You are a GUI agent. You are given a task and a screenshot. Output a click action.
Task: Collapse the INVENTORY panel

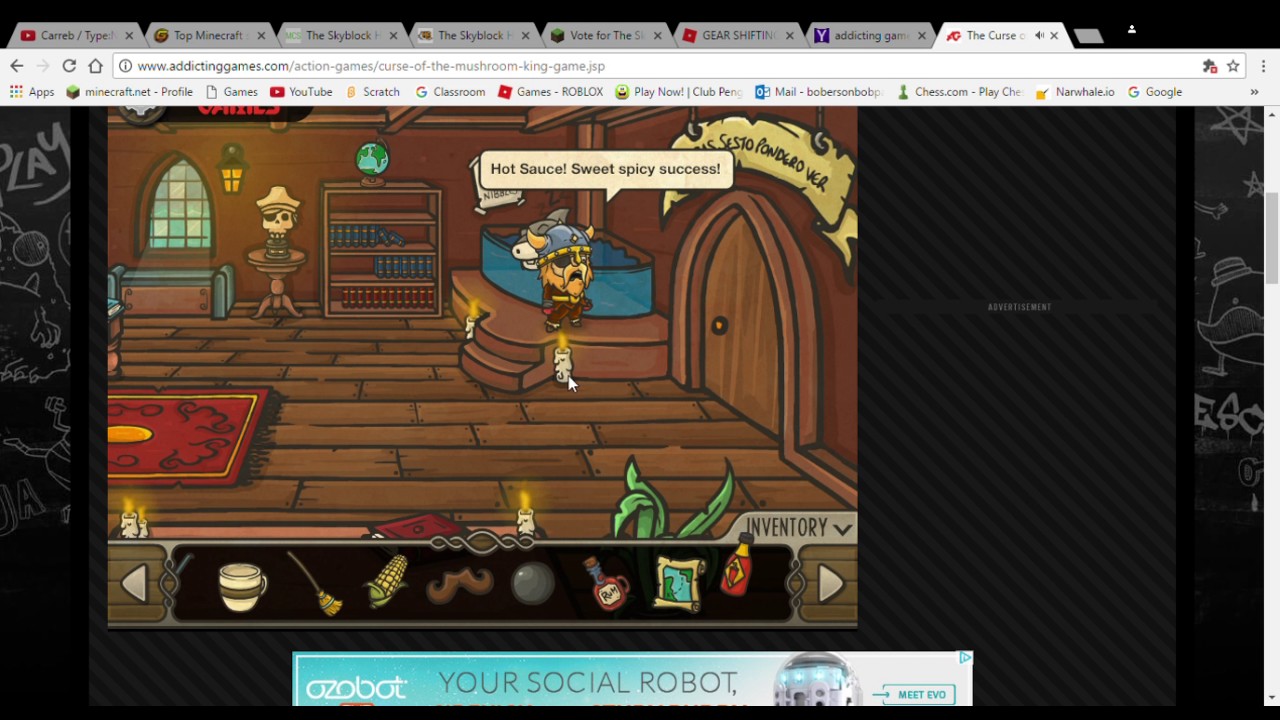[x=800, y=527]
